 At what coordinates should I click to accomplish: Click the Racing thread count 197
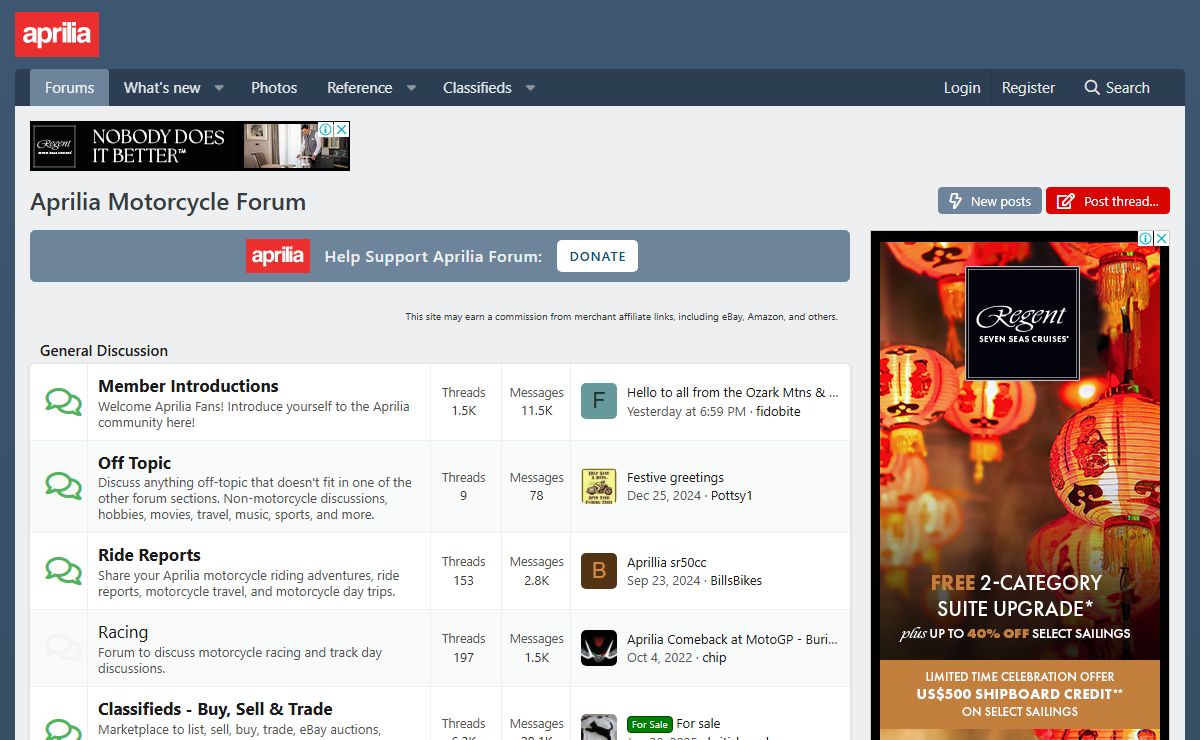(x=463, y=657)
